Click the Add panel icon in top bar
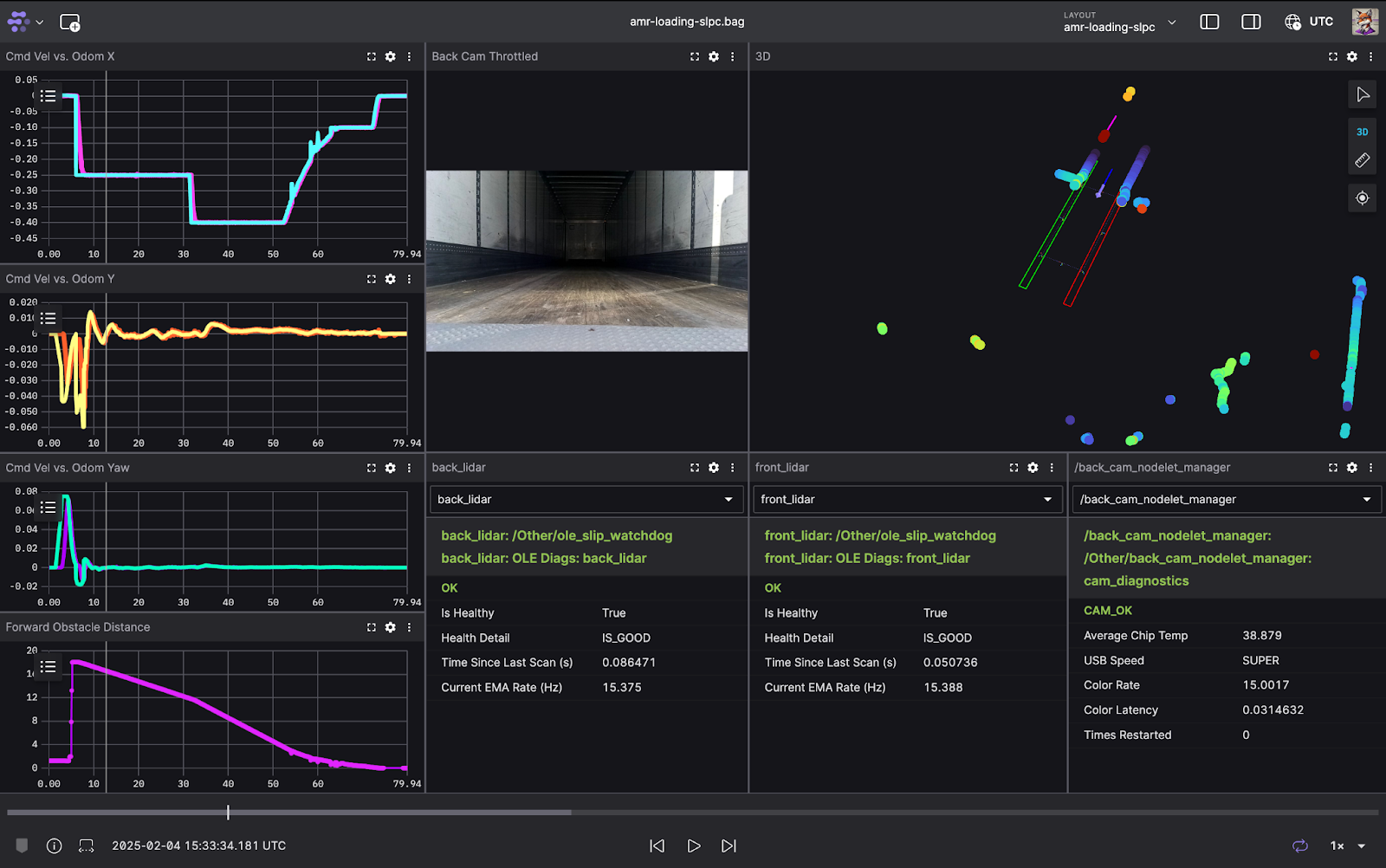The image size is (1386, 868). [x=70, y=23]
